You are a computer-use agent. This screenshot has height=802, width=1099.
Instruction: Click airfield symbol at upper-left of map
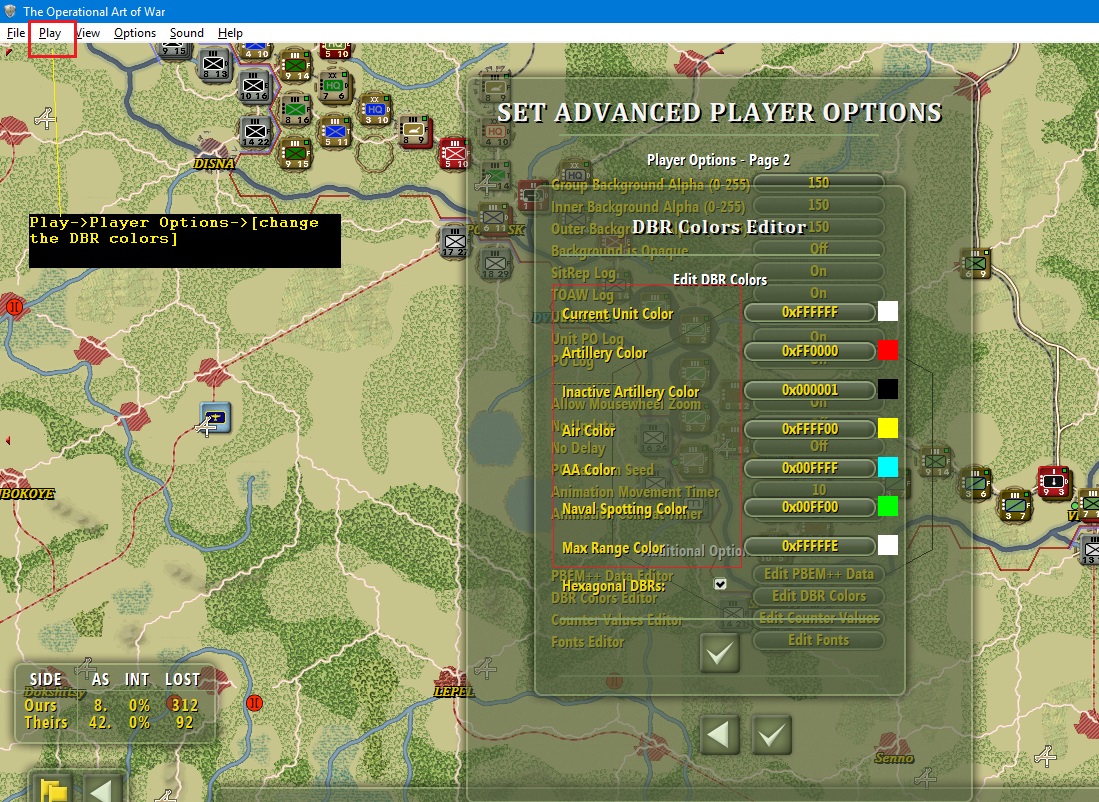coord(46,118)
